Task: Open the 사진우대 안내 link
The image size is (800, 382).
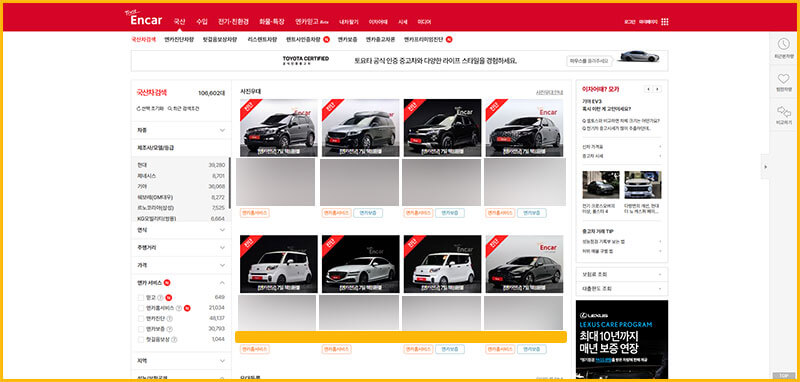Action: click(x=549, y=92)
